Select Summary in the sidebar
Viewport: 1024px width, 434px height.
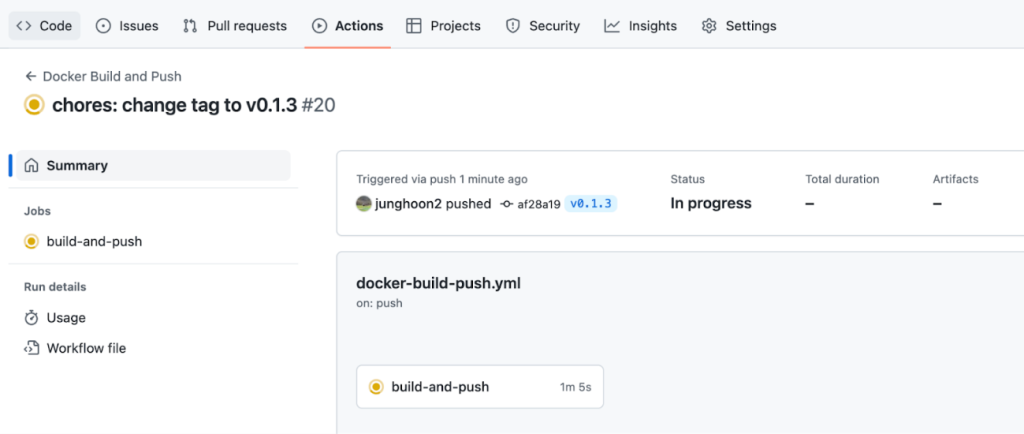(x=77, y=166)
